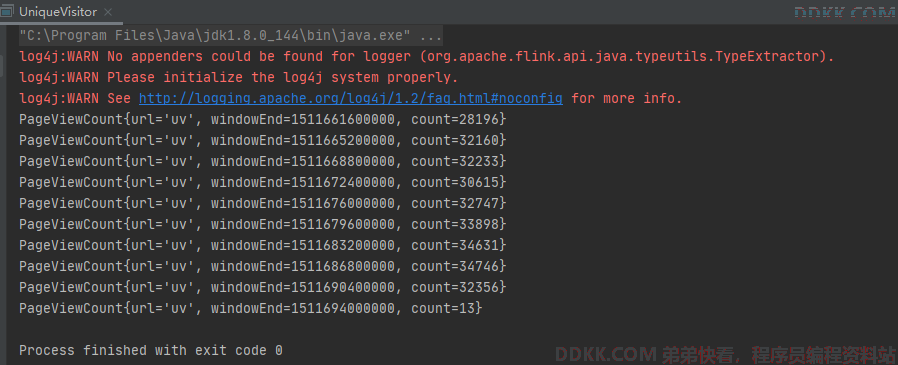Viewport: 898px width, 365px height.
Task: Click the "No appenders could be found" warning
Action: point(427,57)
